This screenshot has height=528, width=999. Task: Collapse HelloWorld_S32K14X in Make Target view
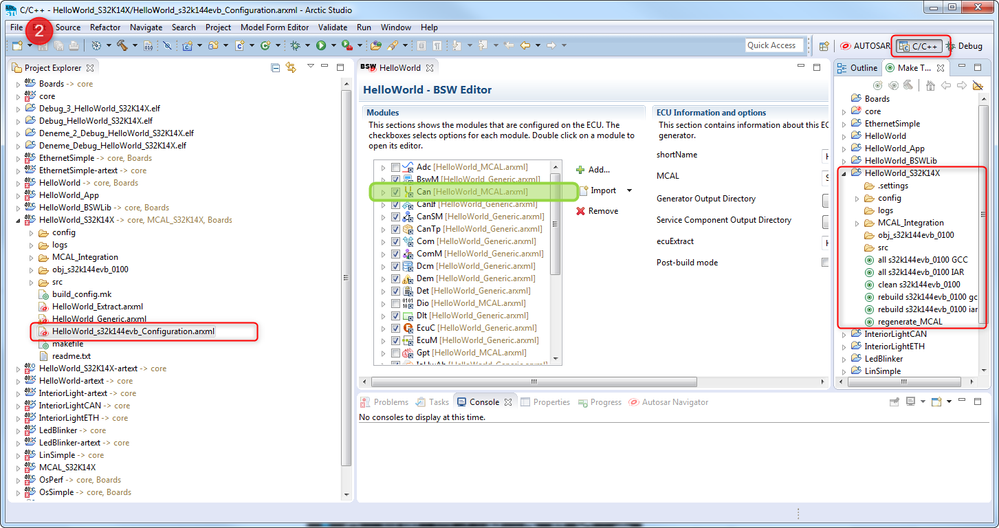pos(844,173)
